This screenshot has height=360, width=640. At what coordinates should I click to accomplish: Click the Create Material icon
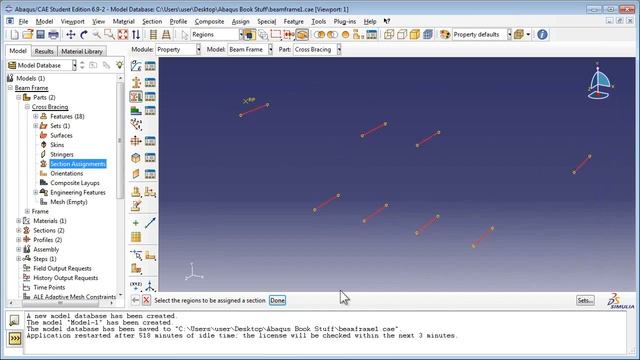[136, 66]
